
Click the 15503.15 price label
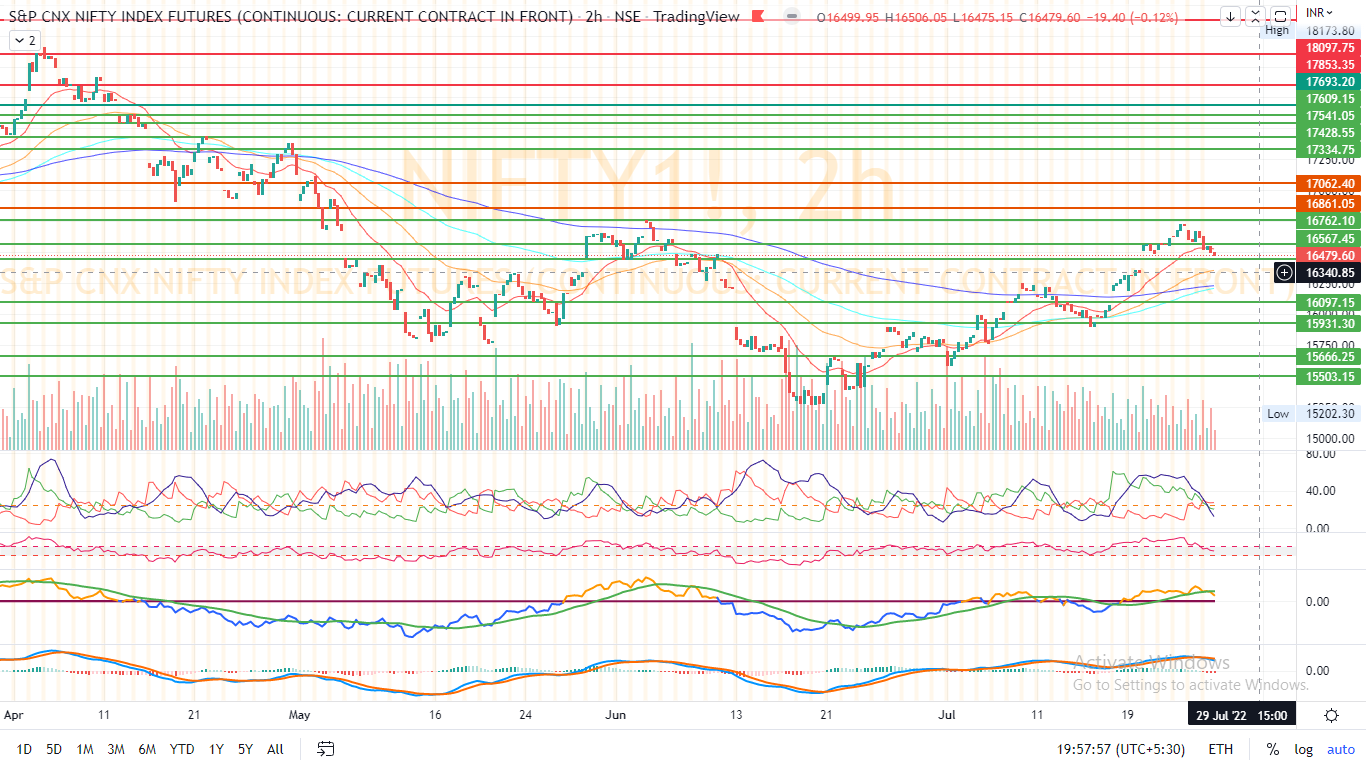coord(1330,377)
